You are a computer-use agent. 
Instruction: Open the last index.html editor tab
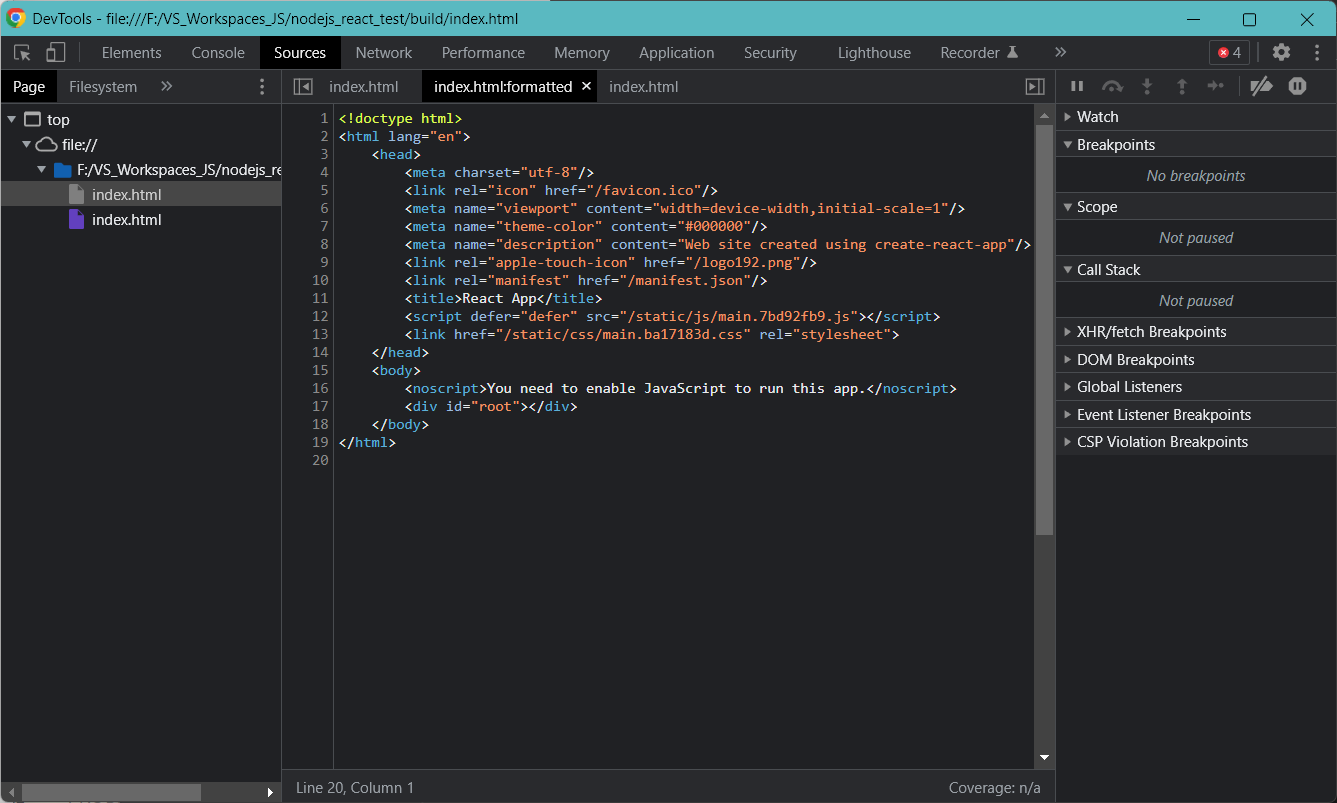point(644,87)
